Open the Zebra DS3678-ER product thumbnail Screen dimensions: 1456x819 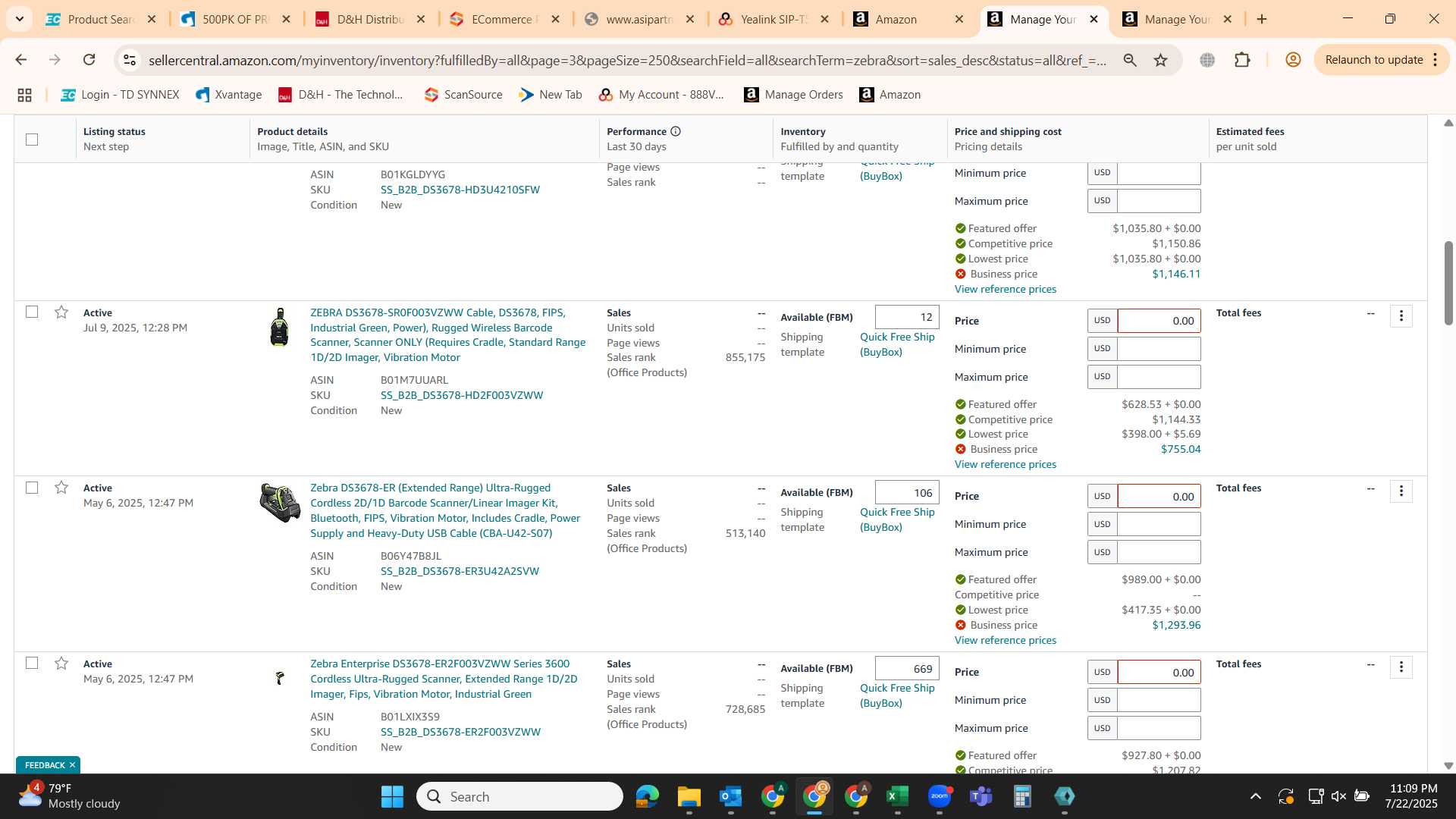point(280,503)
